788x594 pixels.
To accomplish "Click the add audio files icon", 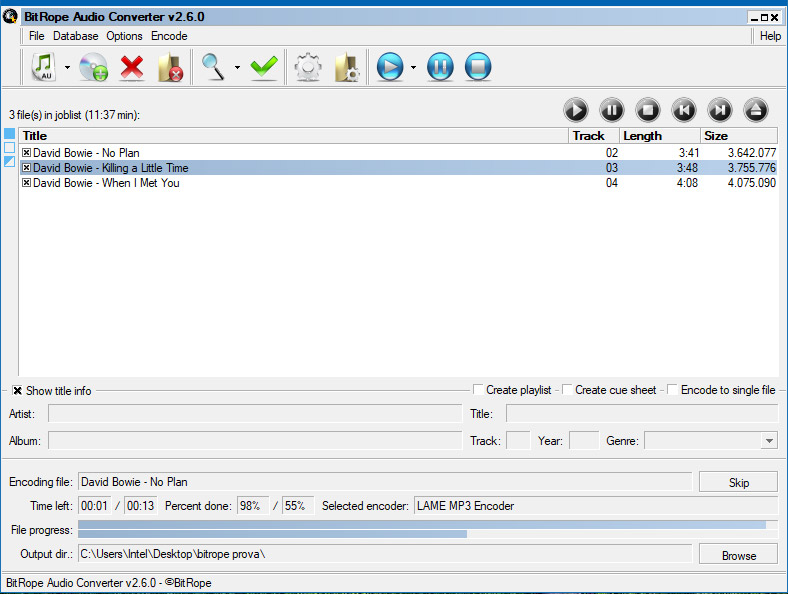I will click(x=43, y=67).
